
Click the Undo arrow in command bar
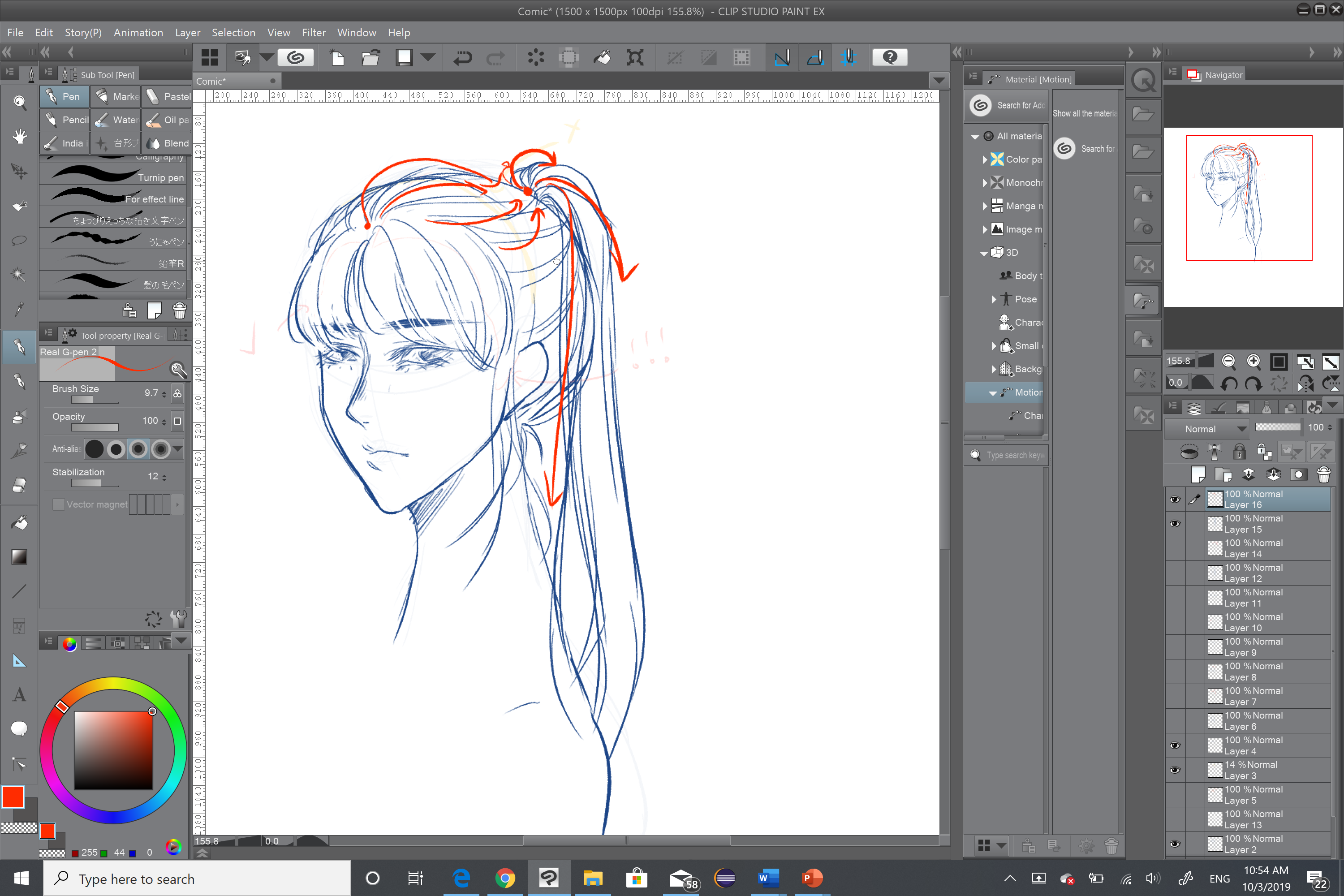(462, 58)
